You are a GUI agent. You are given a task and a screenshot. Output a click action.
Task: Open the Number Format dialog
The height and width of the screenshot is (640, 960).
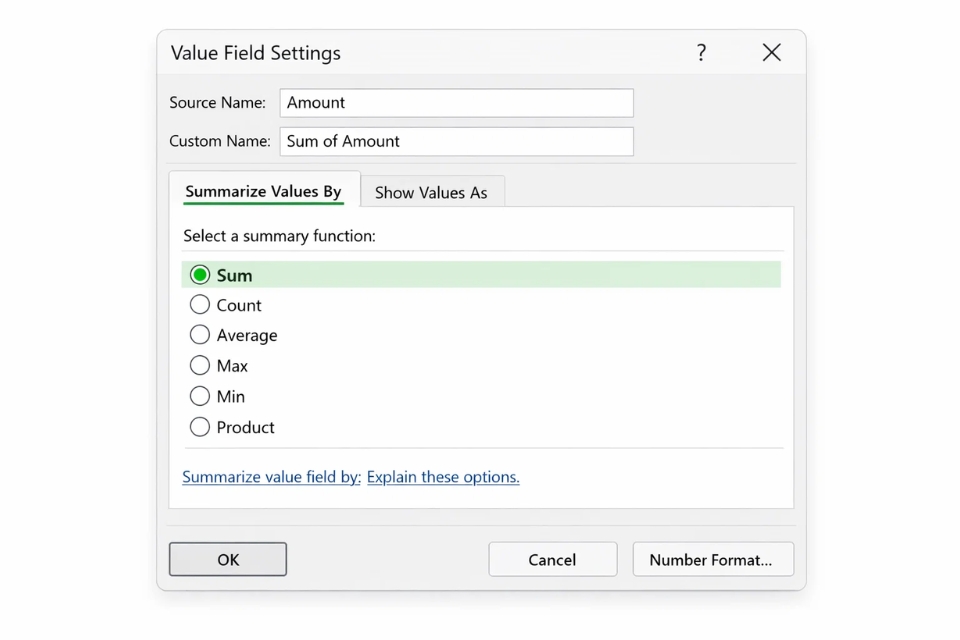[713, 559]
